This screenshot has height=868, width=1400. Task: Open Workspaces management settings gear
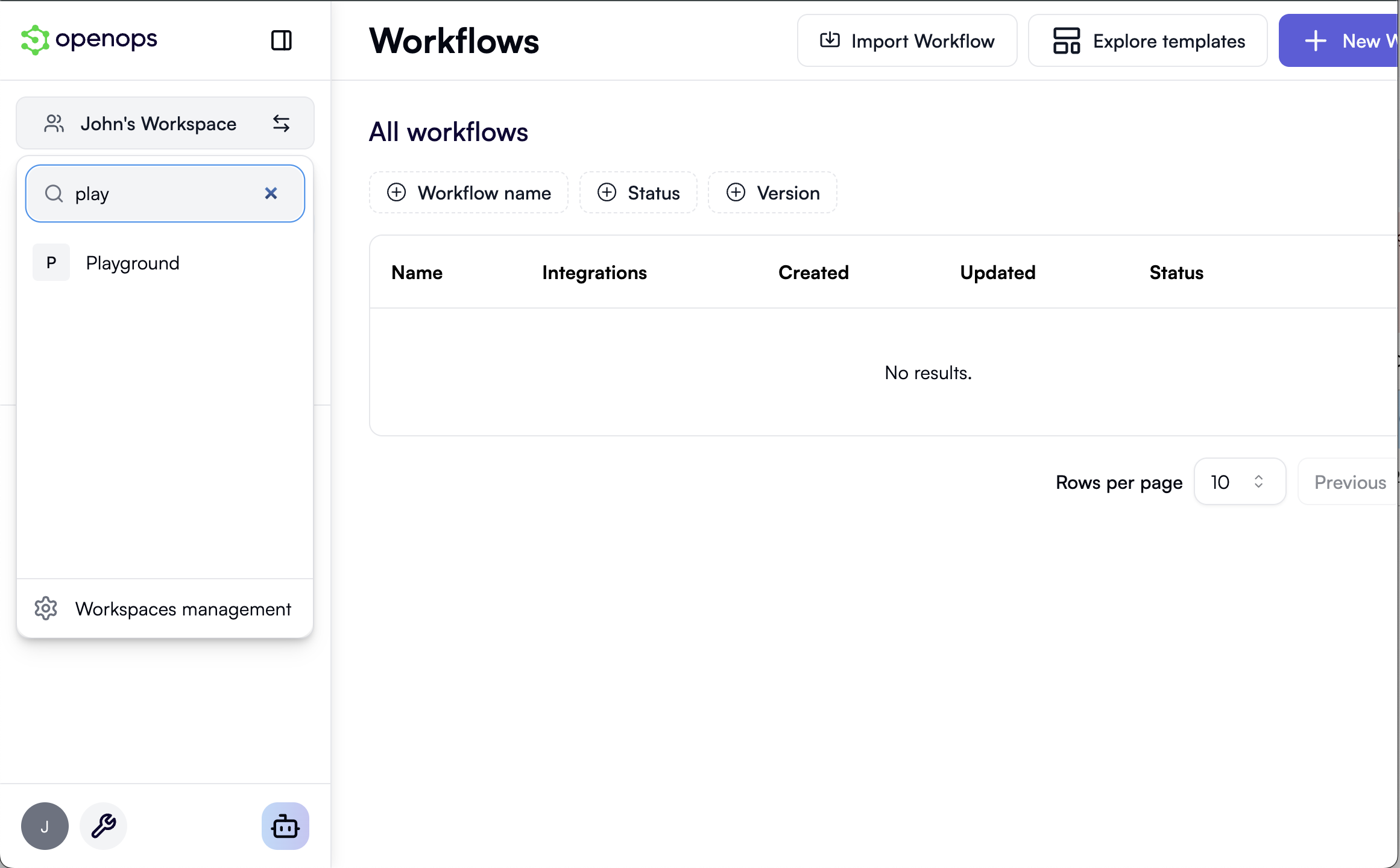click(x=46, y=608)
